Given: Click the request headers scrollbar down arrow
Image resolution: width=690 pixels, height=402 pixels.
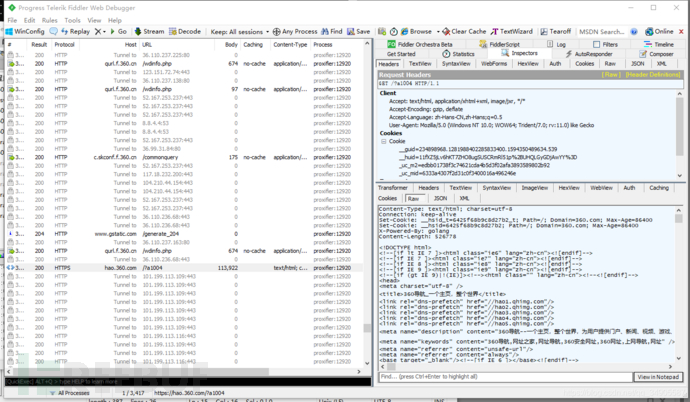Looking at the screenshot, I should point(679,175).
